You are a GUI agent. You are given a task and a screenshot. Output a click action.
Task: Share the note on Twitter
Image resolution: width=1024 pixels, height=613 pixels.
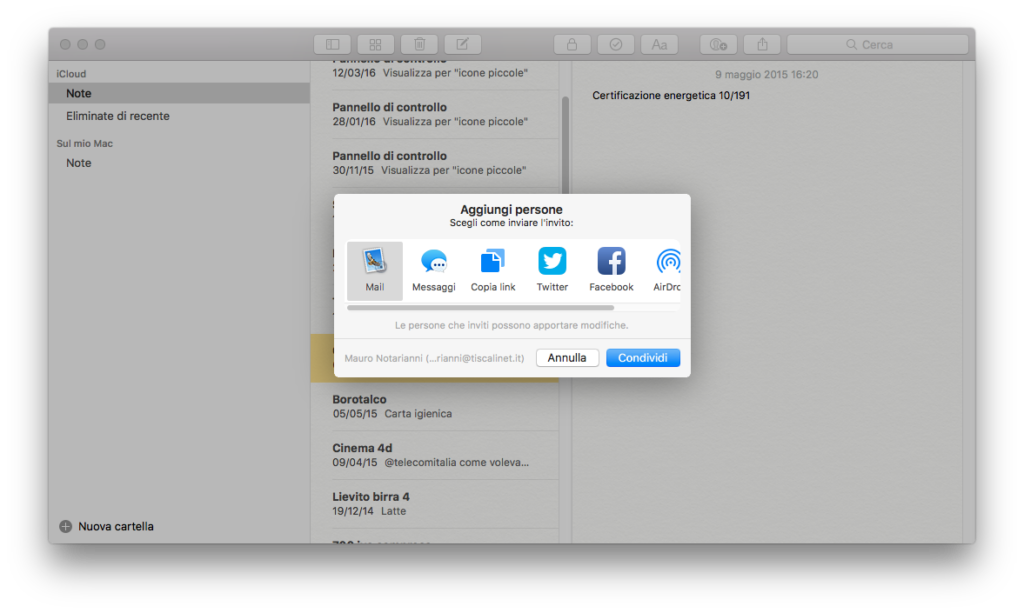(x=552, y=270)
